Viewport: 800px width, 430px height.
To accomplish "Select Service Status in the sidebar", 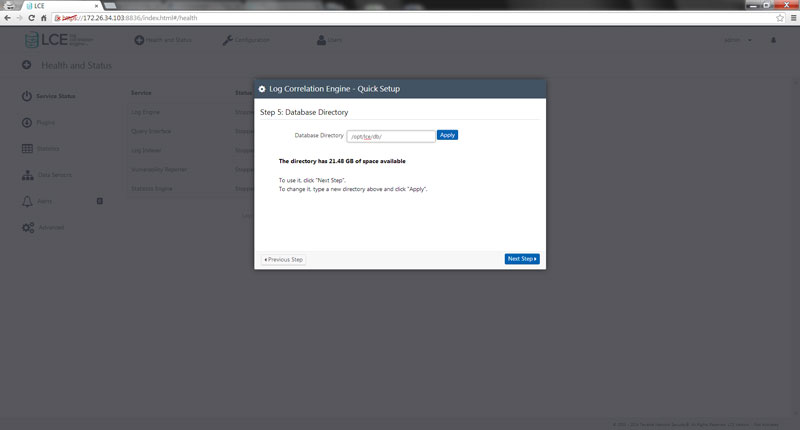I will pyautogui.click(x=49, y=96).
